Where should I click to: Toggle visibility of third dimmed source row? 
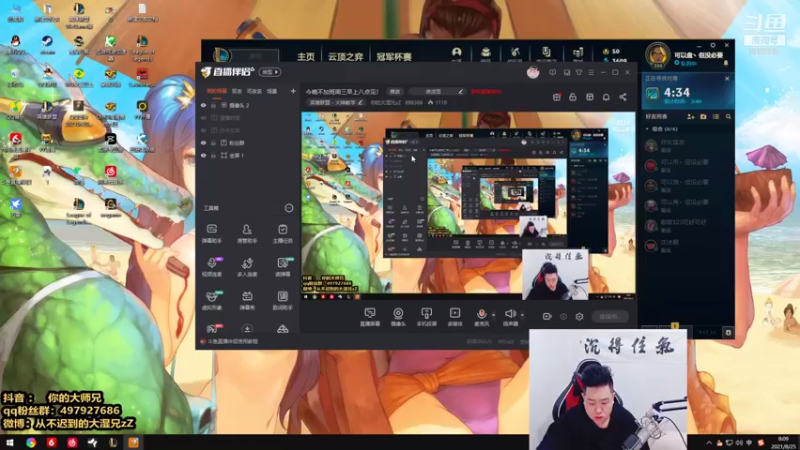tap(204, 131)
